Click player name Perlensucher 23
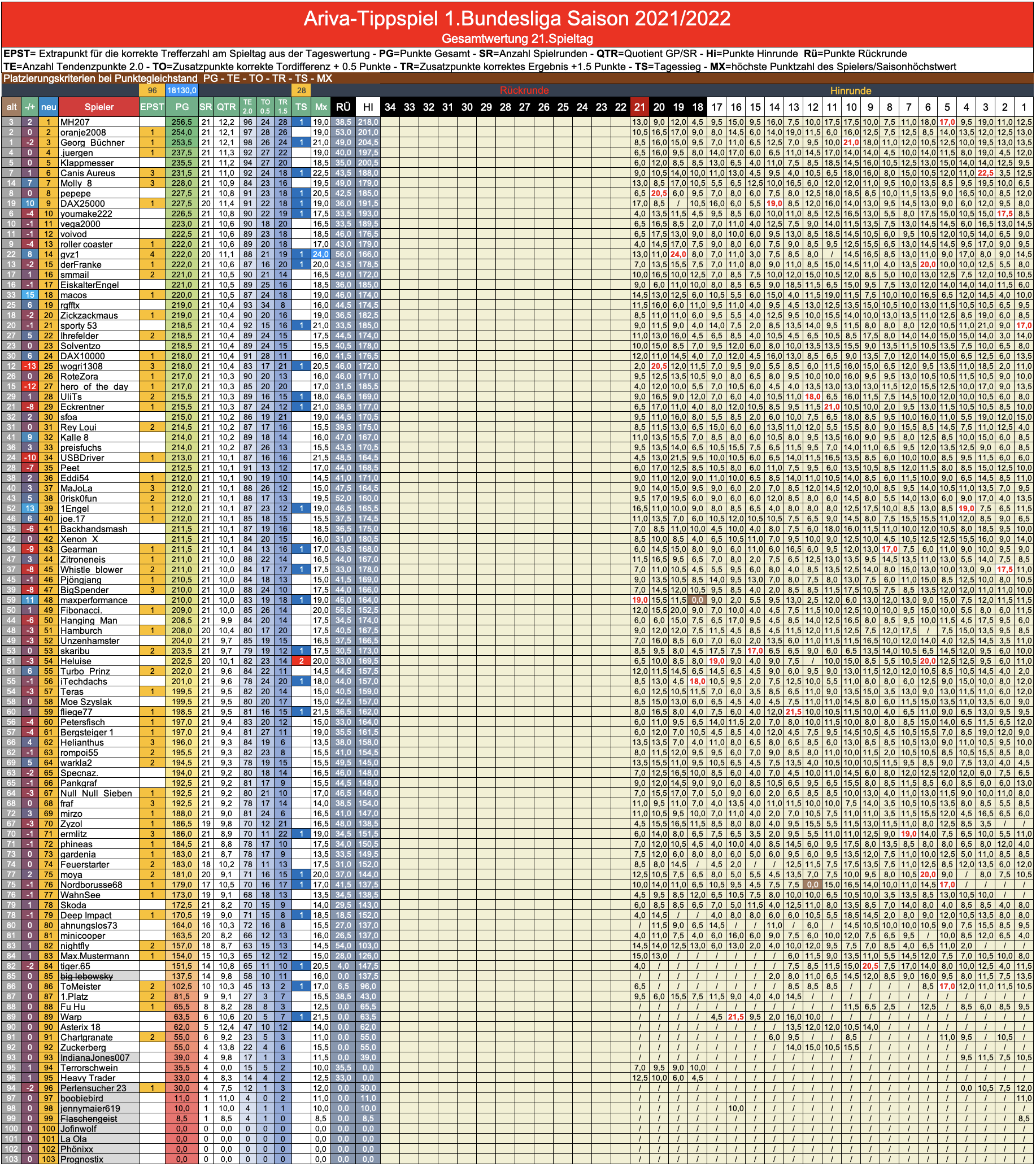Image resolution: width=1036 pixels, height=1167 pixels. (x=93, y=1088)
